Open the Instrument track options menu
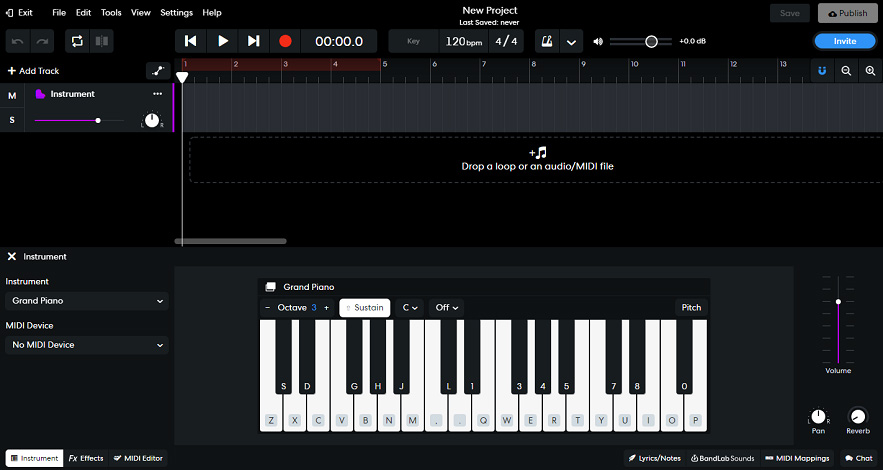The width and height of the screenshot is (883, 470). [x=158, y=94]
